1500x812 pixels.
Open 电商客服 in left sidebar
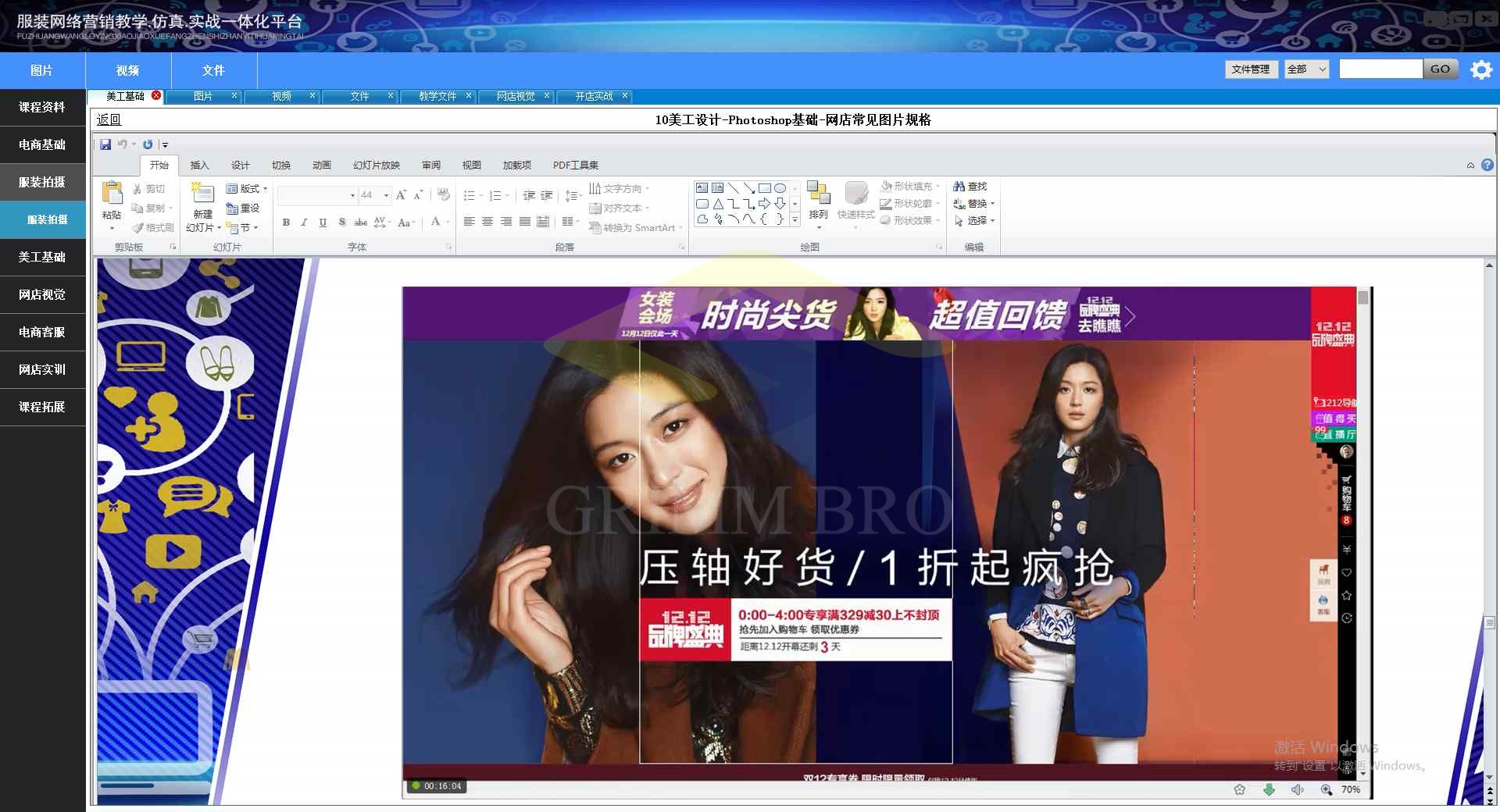tap(42, 332)
